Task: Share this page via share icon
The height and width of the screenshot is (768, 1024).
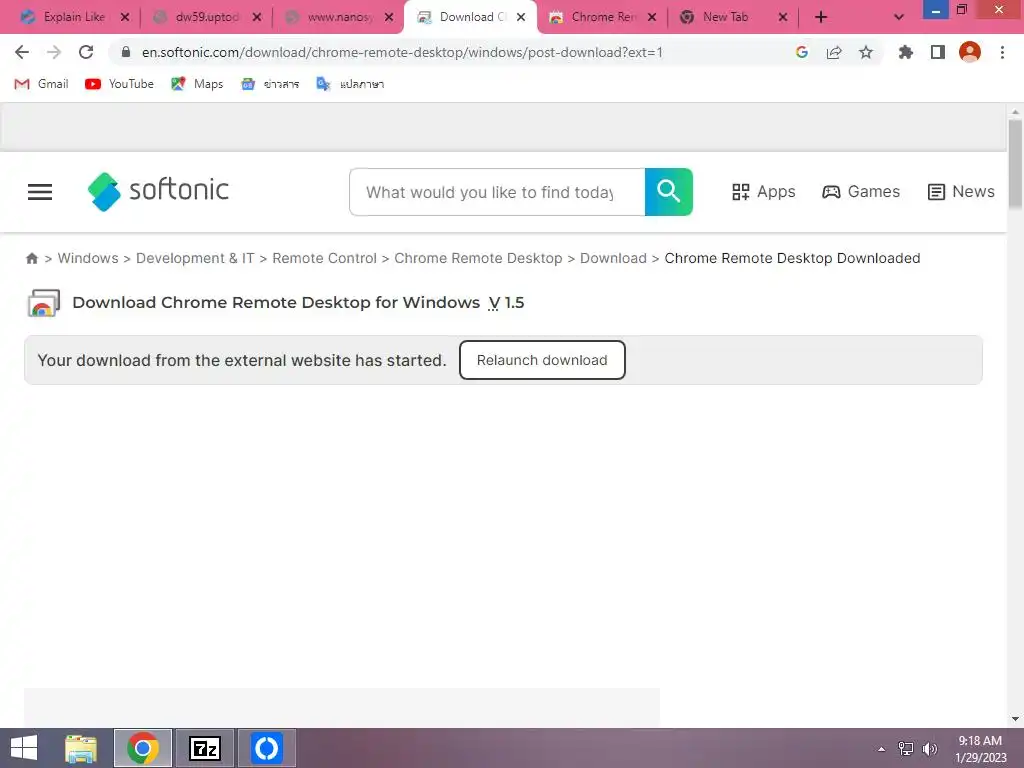Action: 834,52
